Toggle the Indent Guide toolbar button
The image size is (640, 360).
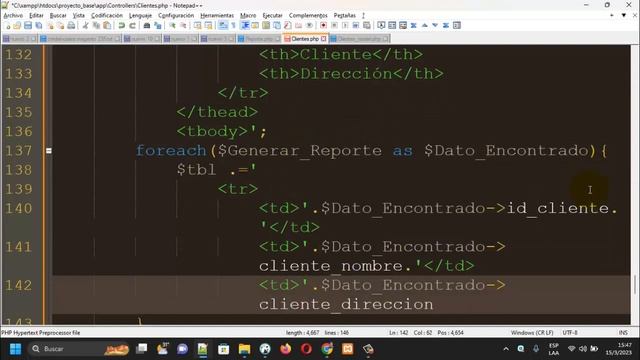point(245,25)
